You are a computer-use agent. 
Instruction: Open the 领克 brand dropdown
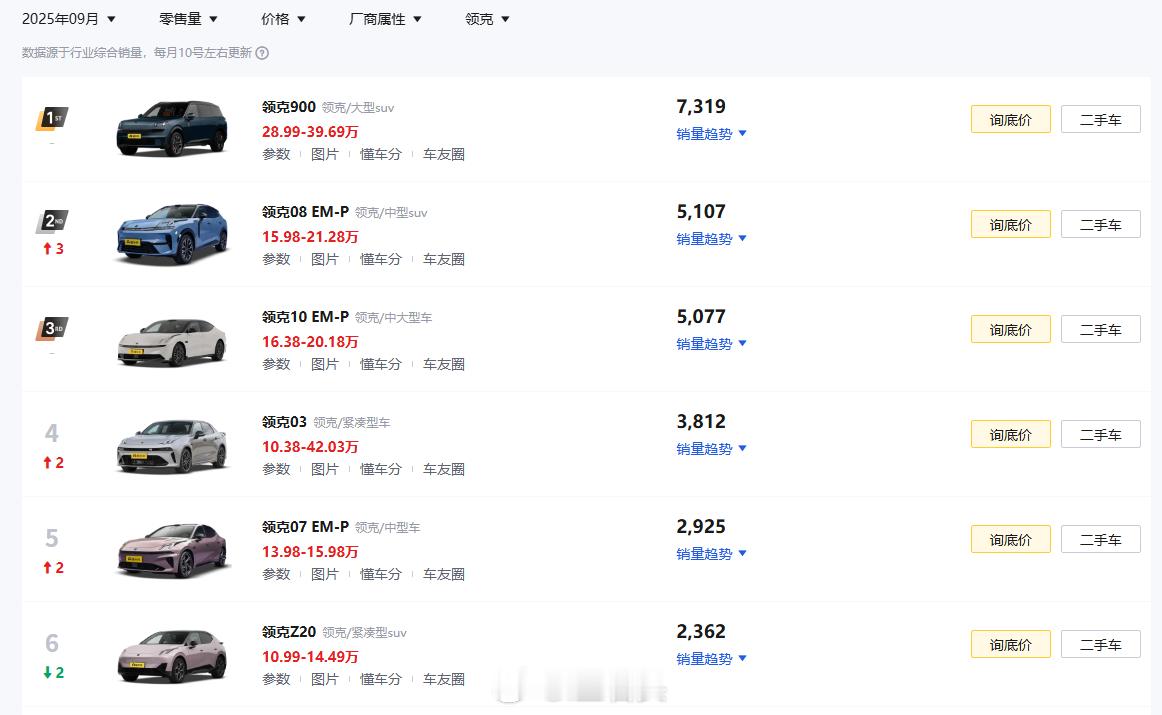(x=487, y=19)
